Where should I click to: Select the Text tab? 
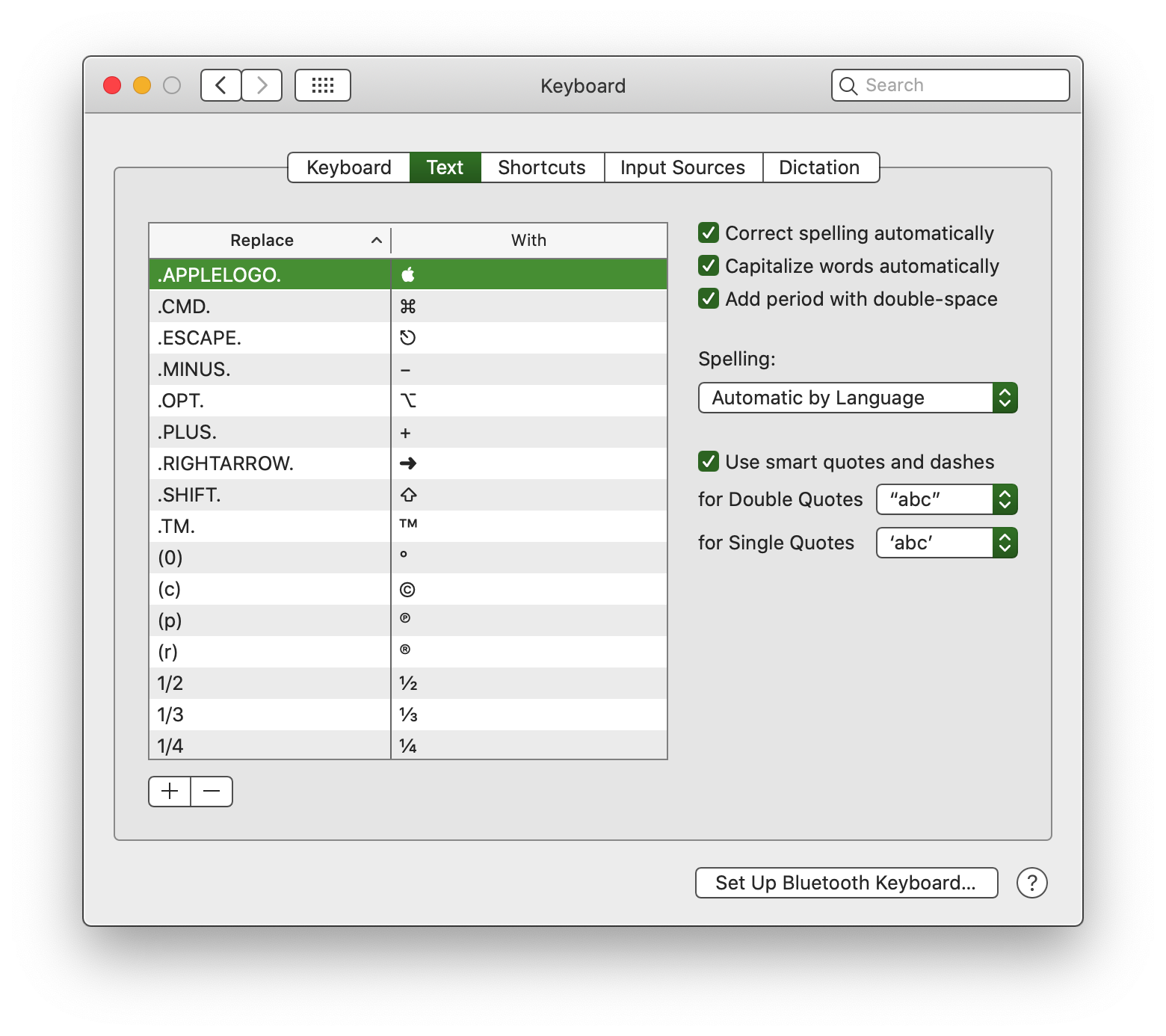[445, 167]
